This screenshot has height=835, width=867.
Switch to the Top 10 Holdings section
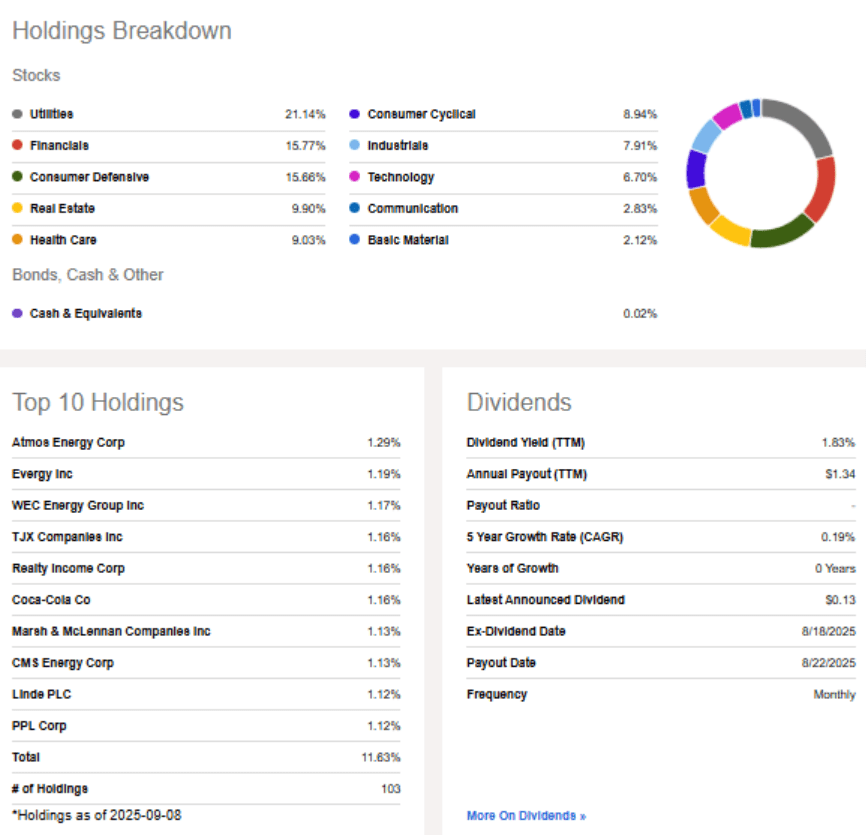point(98,401)
